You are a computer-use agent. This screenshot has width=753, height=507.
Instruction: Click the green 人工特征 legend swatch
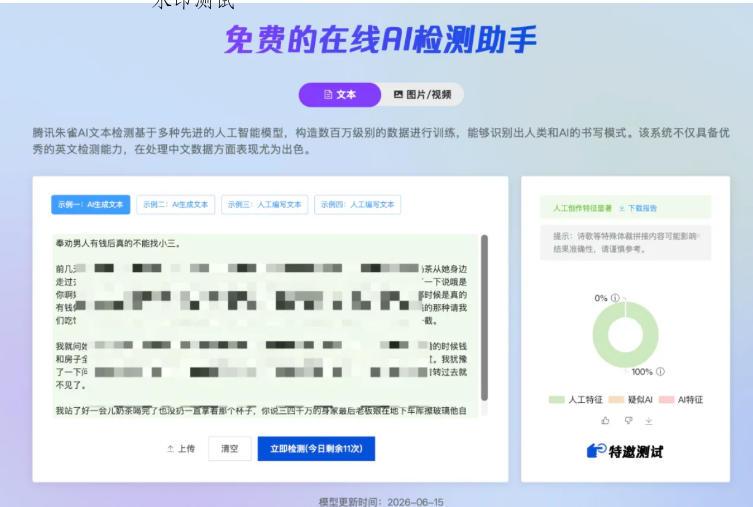pyautogui.click(x=557, y=399)
